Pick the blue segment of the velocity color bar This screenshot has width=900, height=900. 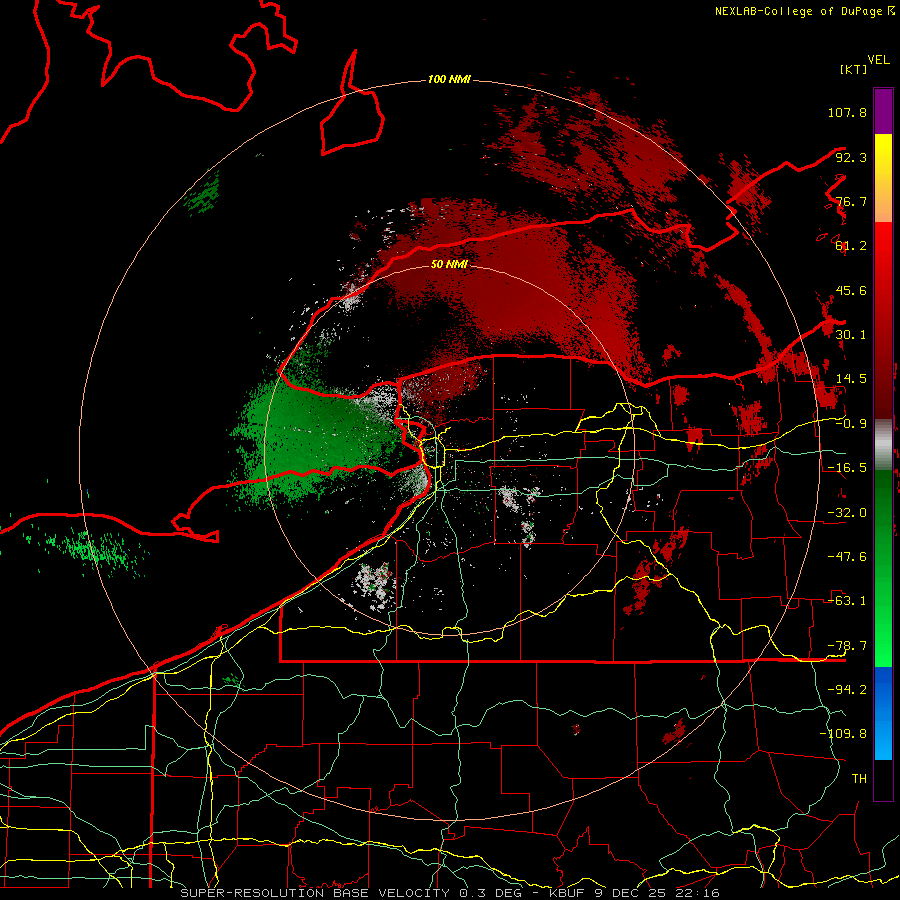coord(883,713)
